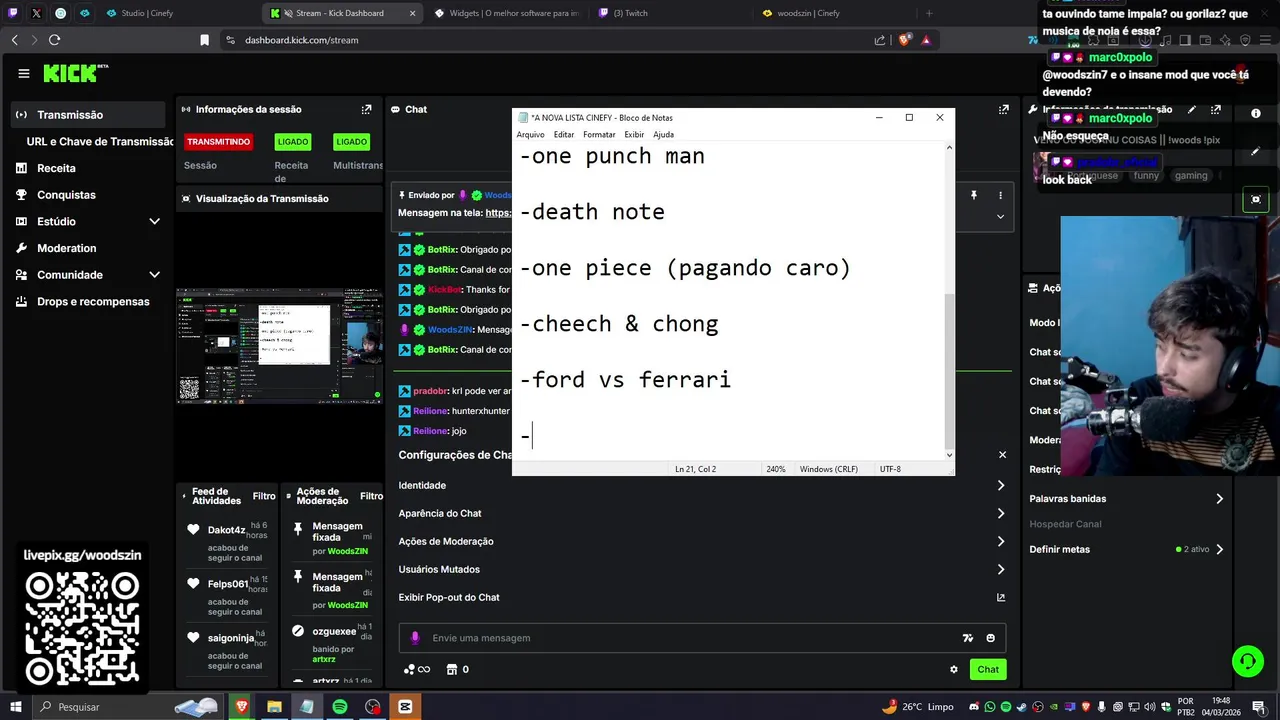Click the green support headset button
This screenshot has height=720, width=1280.
(x=1247, y=661)
